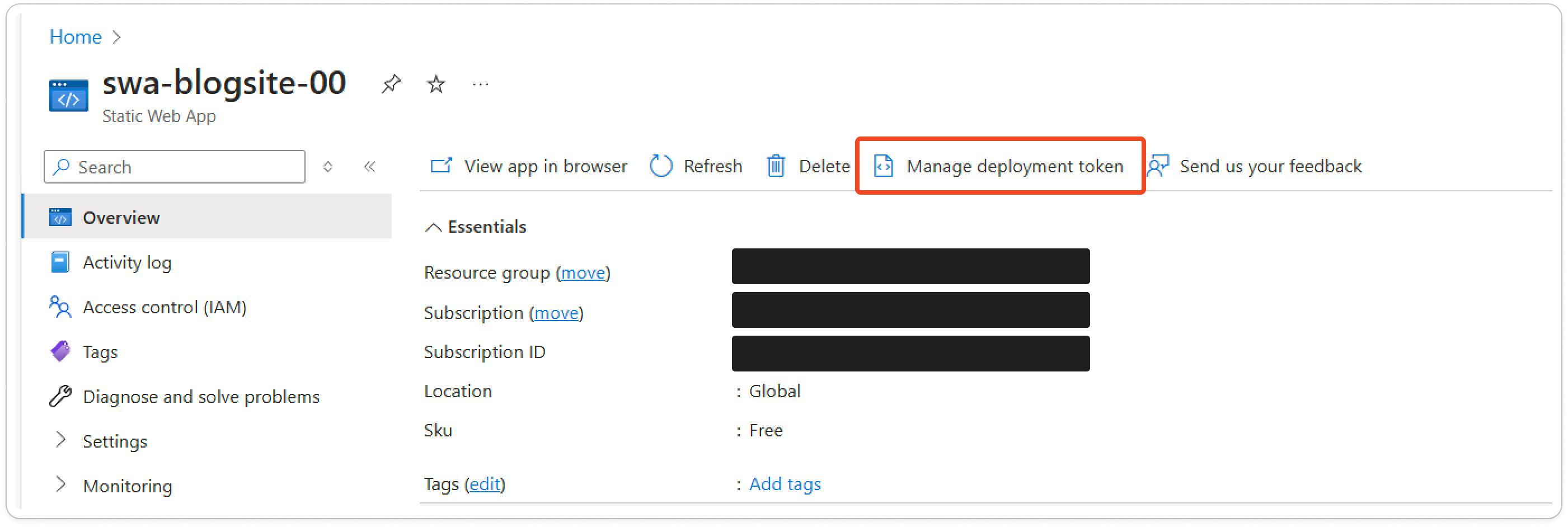This screenshot has width=1568, height=527.
Task: Toggle expand/collapse all menu groups
Action: click(327, 167)
